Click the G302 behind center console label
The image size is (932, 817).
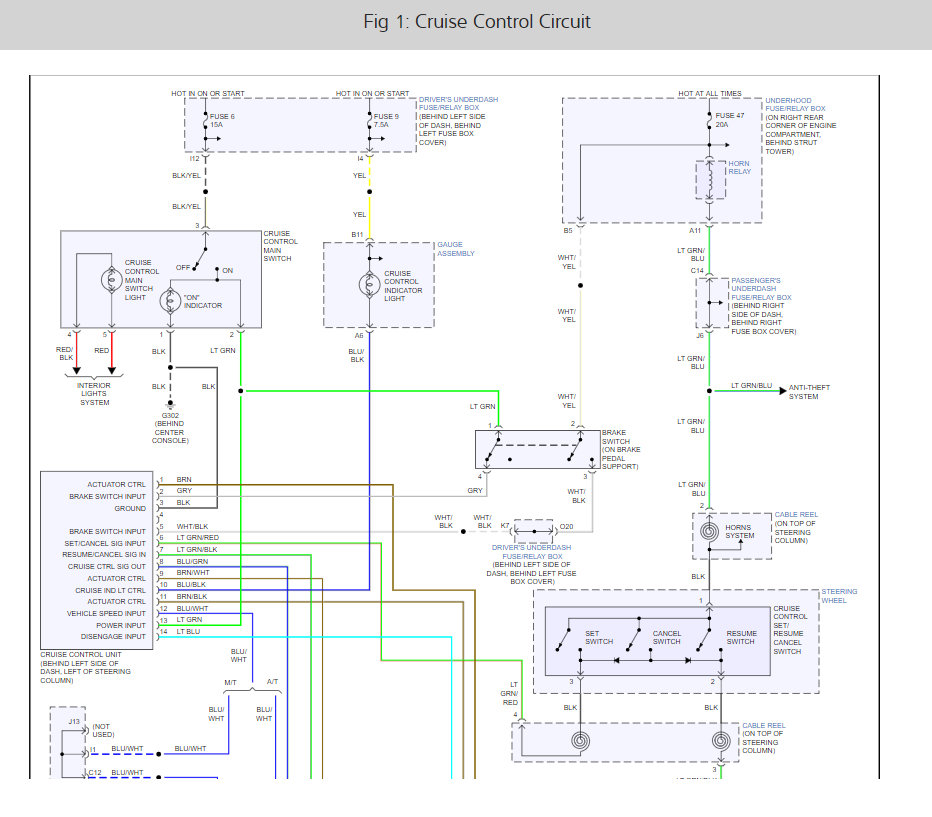(170, 428)
